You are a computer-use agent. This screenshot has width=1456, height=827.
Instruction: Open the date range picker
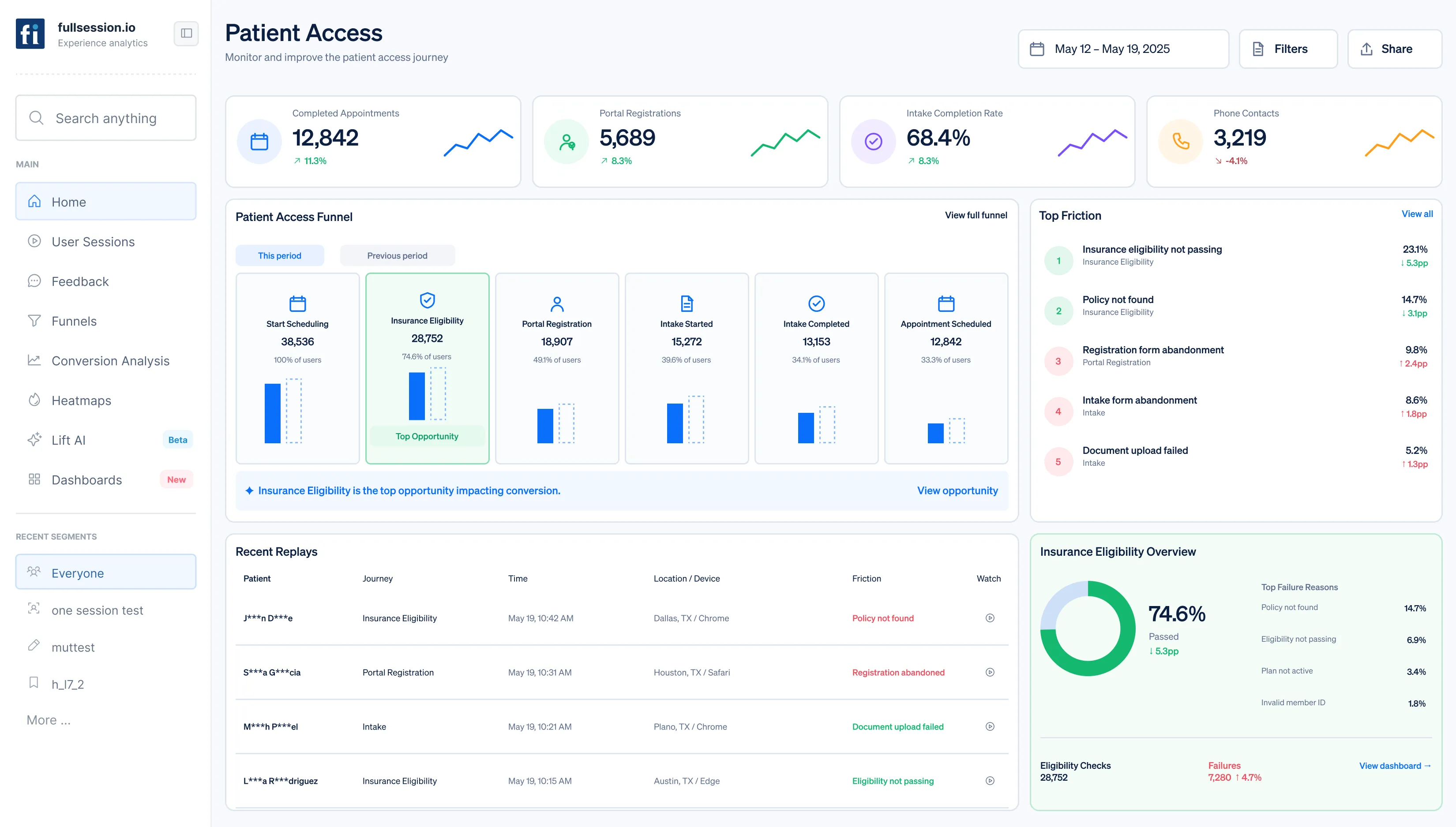pyautogui.click(x=1123, y=49)
